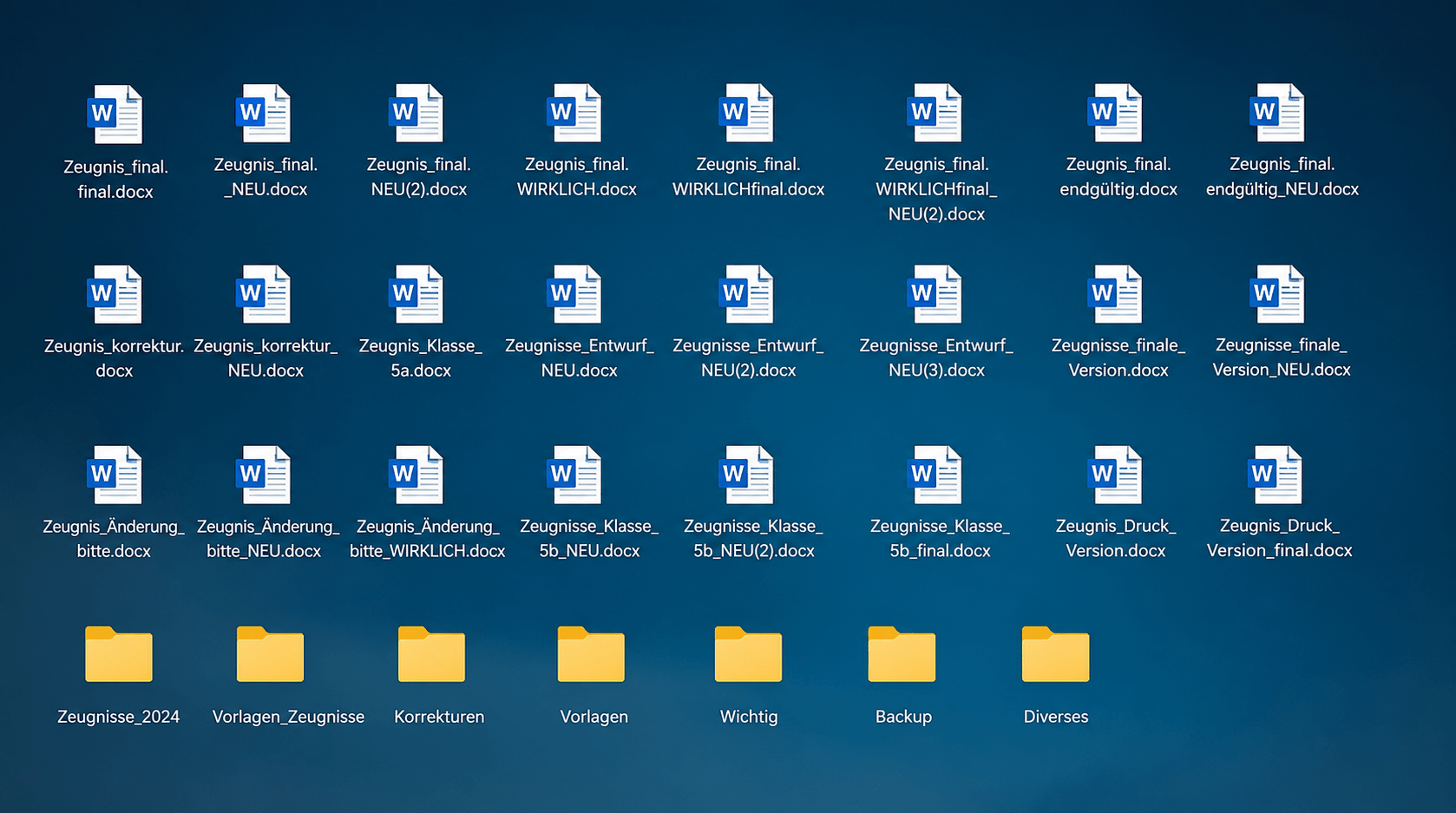Select Zeugnis_Änderung_bitte_WIRKLICH.docx icon

point(416,475)
